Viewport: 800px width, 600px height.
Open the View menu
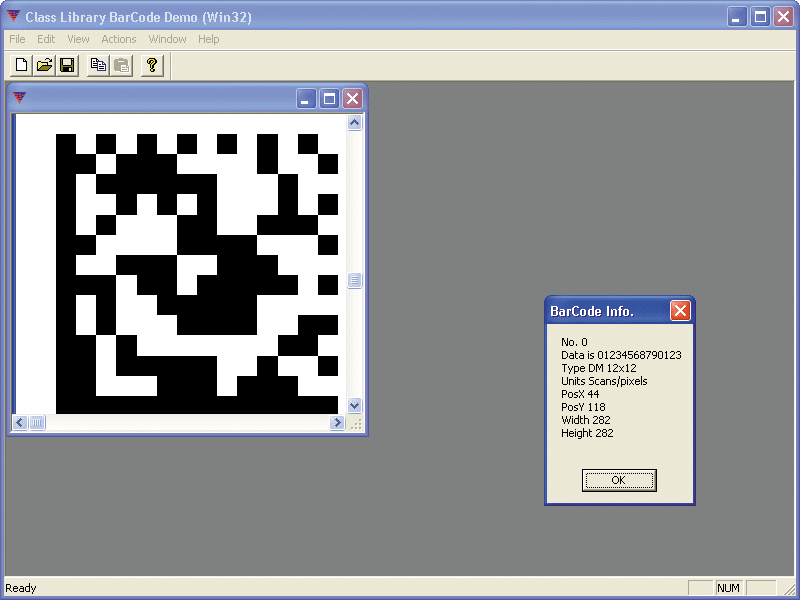(77, 39)
